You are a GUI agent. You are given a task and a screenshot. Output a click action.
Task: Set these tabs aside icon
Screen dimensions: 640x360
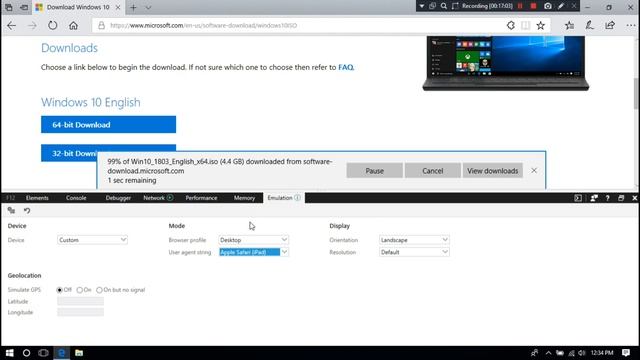pos(24,7)
